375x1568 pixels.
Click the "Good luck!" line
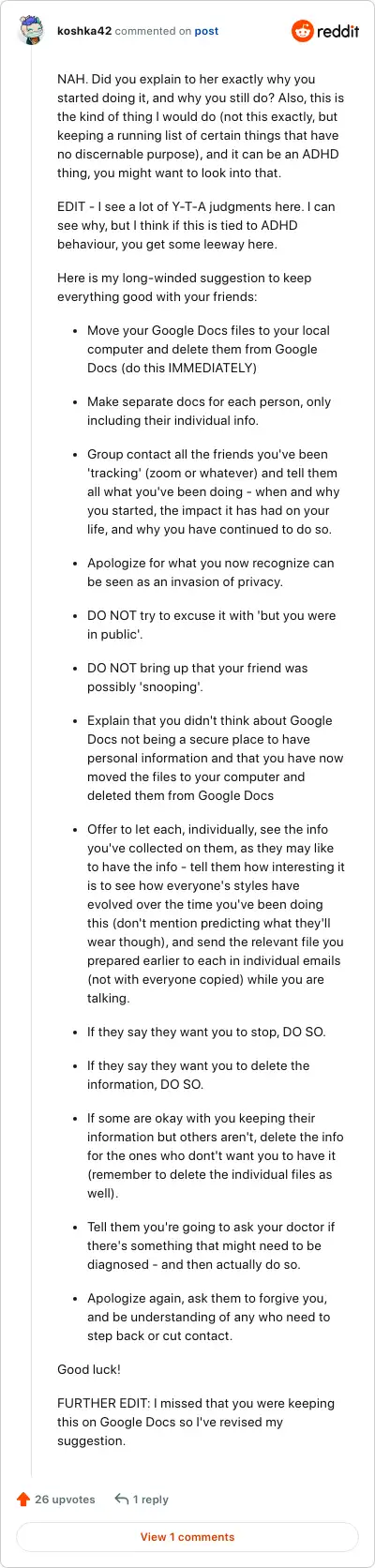89,1369
